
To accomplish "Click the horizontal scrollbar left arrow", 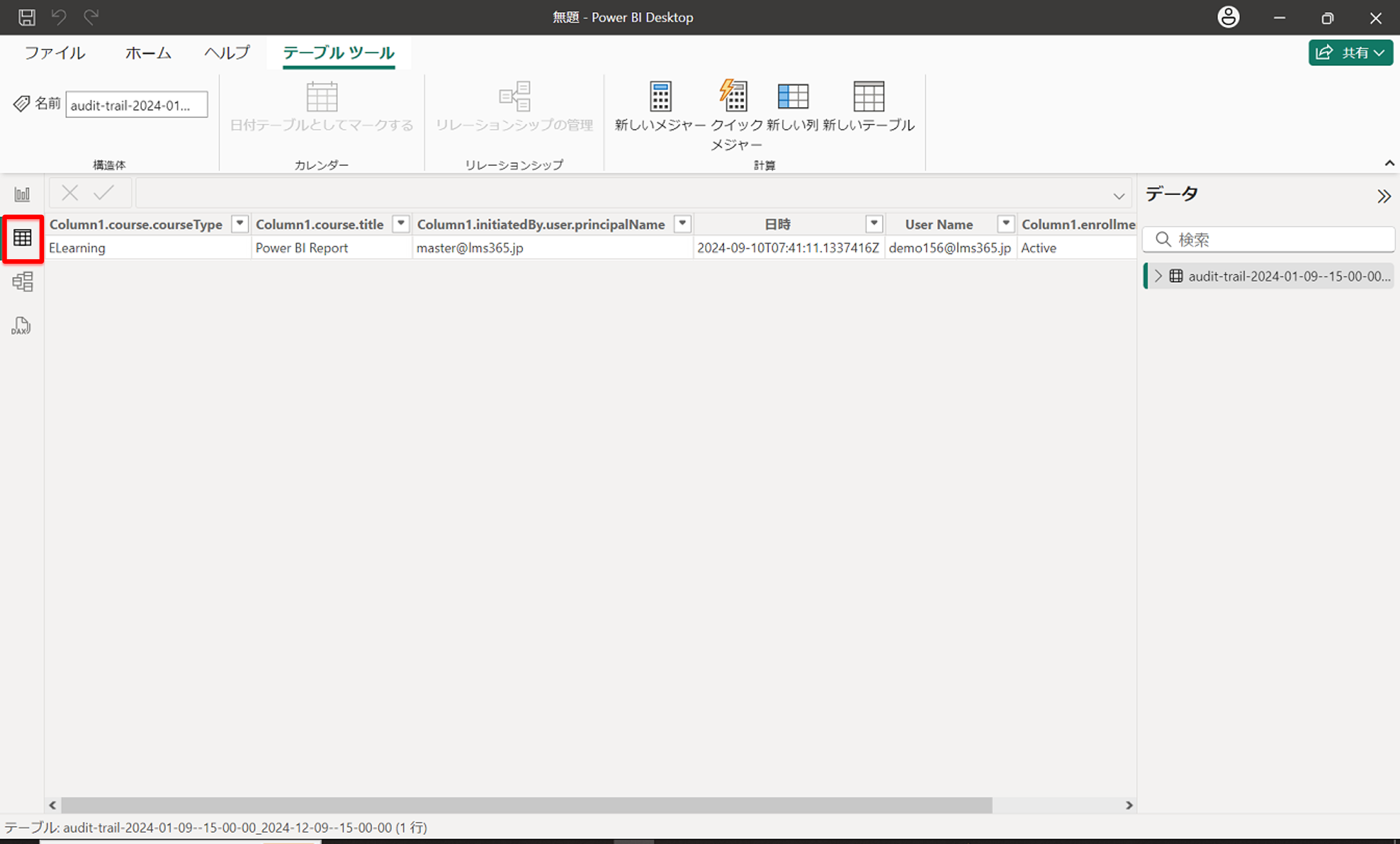I will click(x=52, y=805).
